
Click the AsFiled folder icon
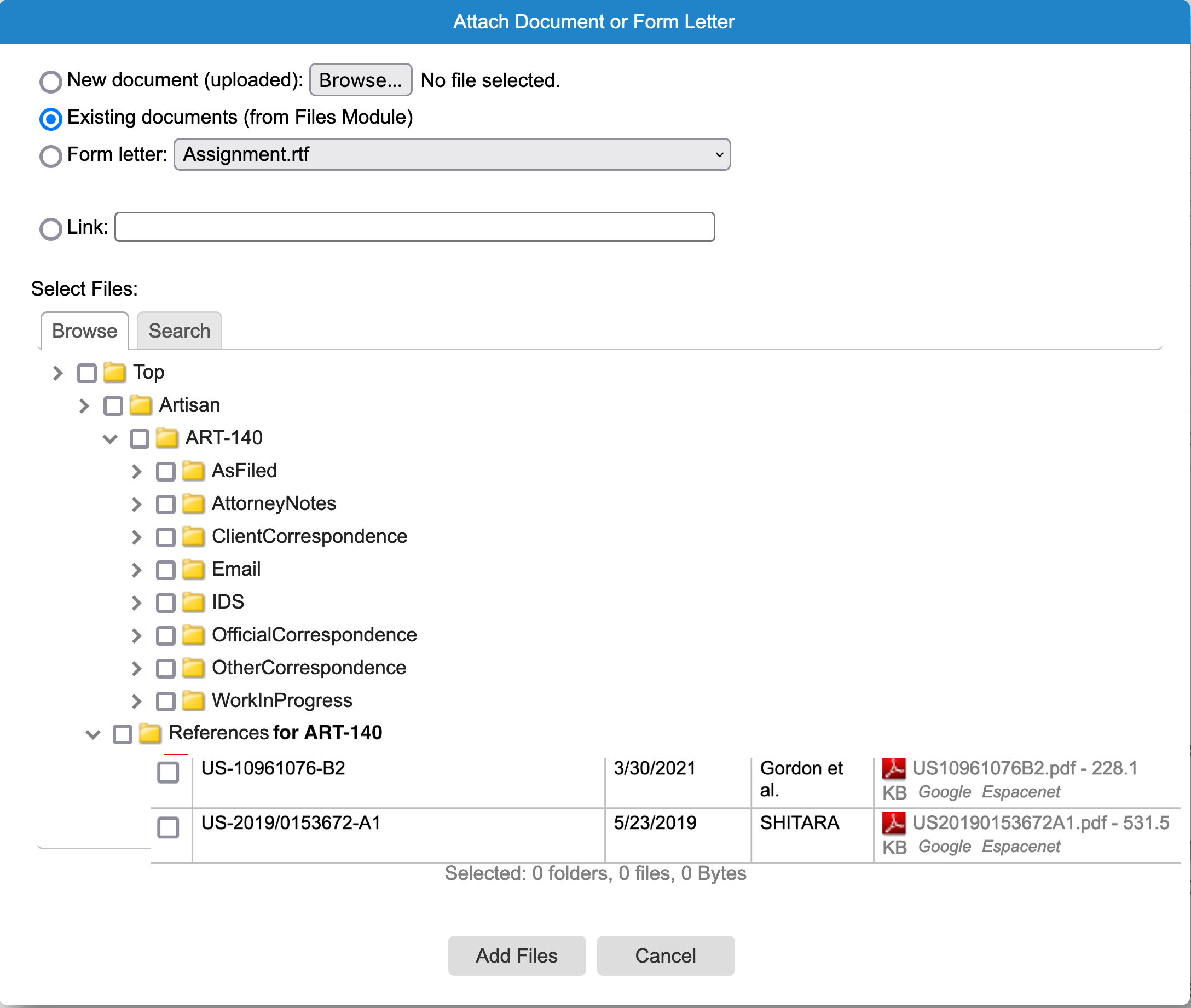point(193,471)
